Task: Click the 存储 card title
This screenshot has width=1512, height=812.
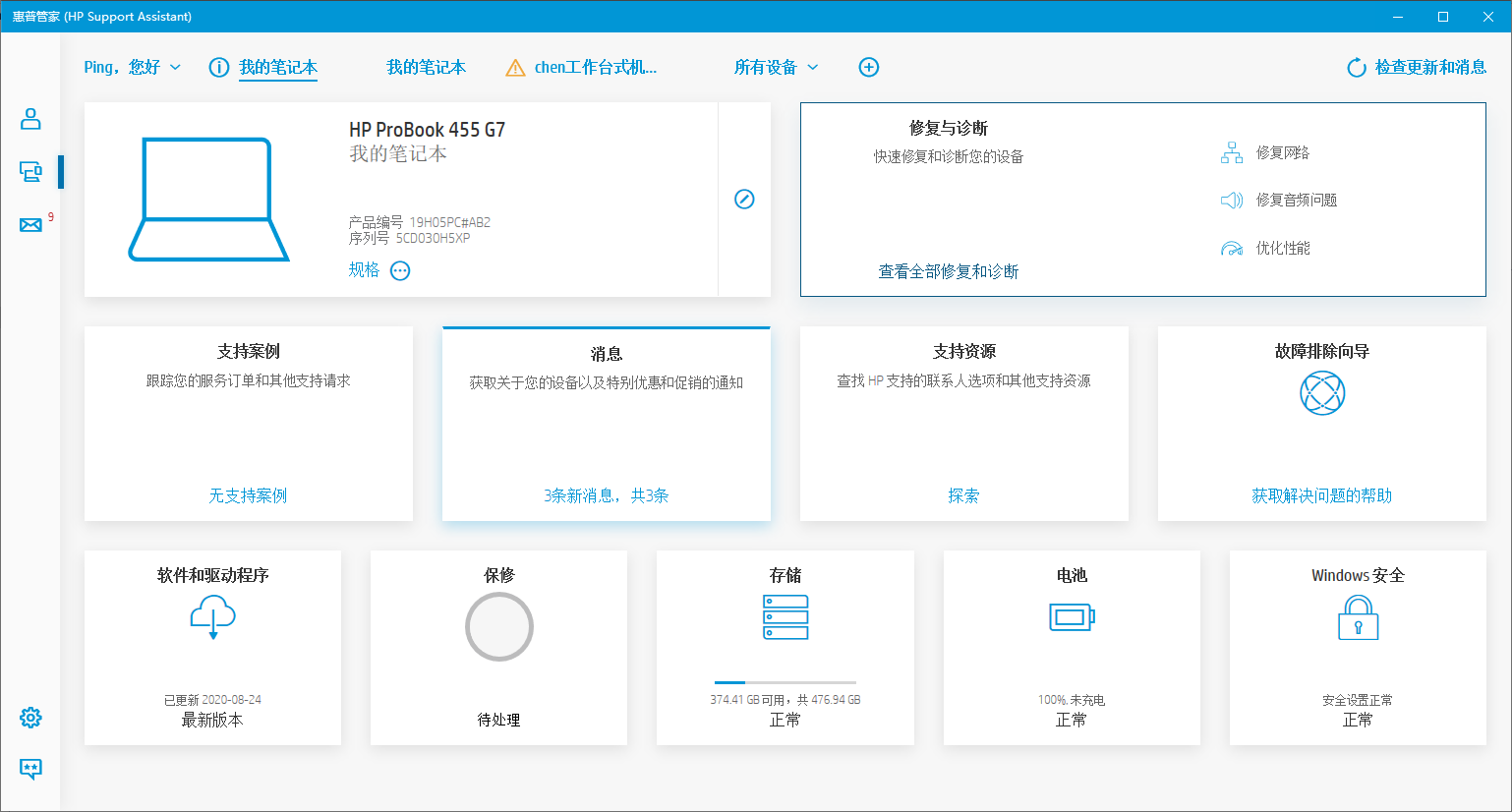Action: pos(785,575)
